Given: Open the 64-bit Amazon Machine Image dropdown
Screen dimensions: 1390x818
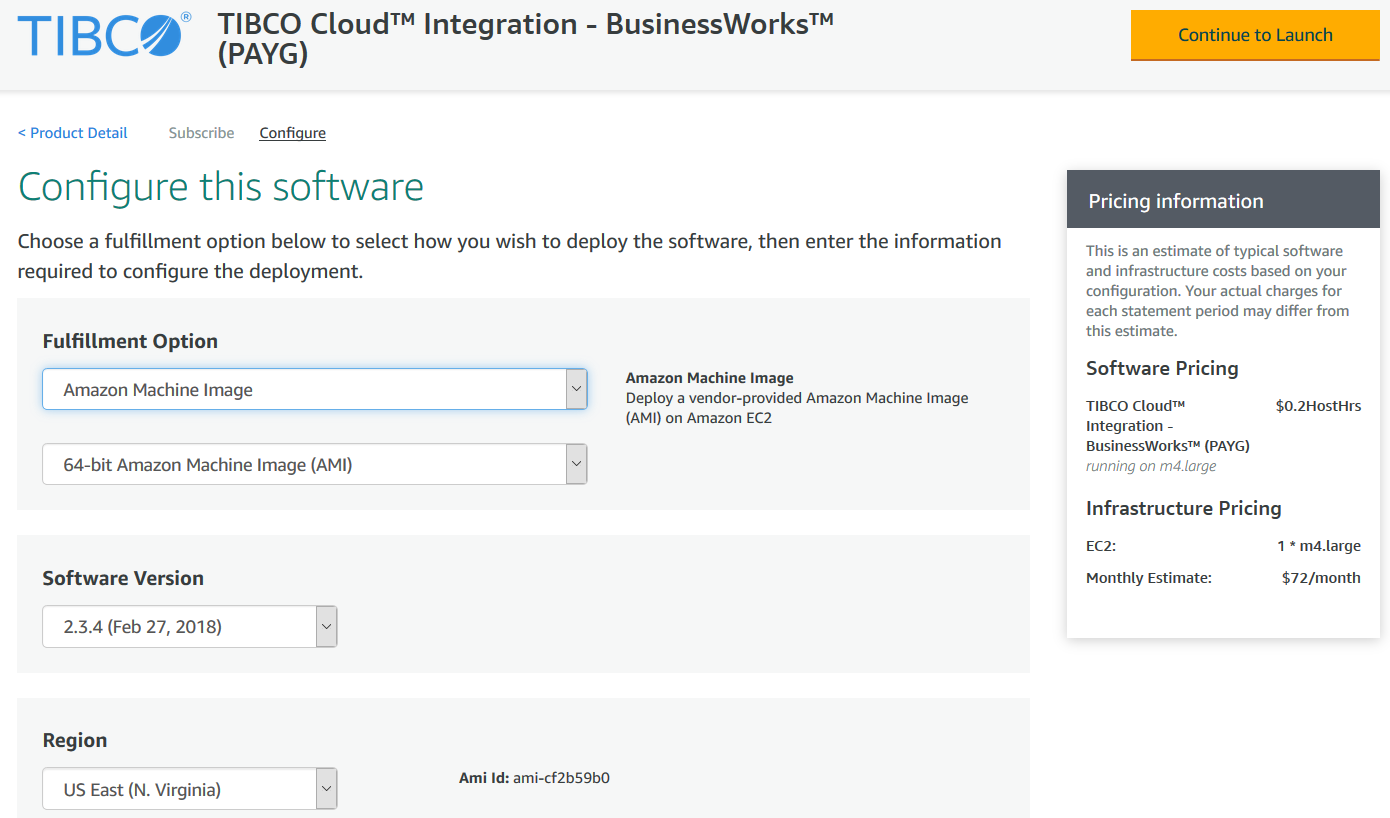Looking at the screenshot, I should [303, 464].
